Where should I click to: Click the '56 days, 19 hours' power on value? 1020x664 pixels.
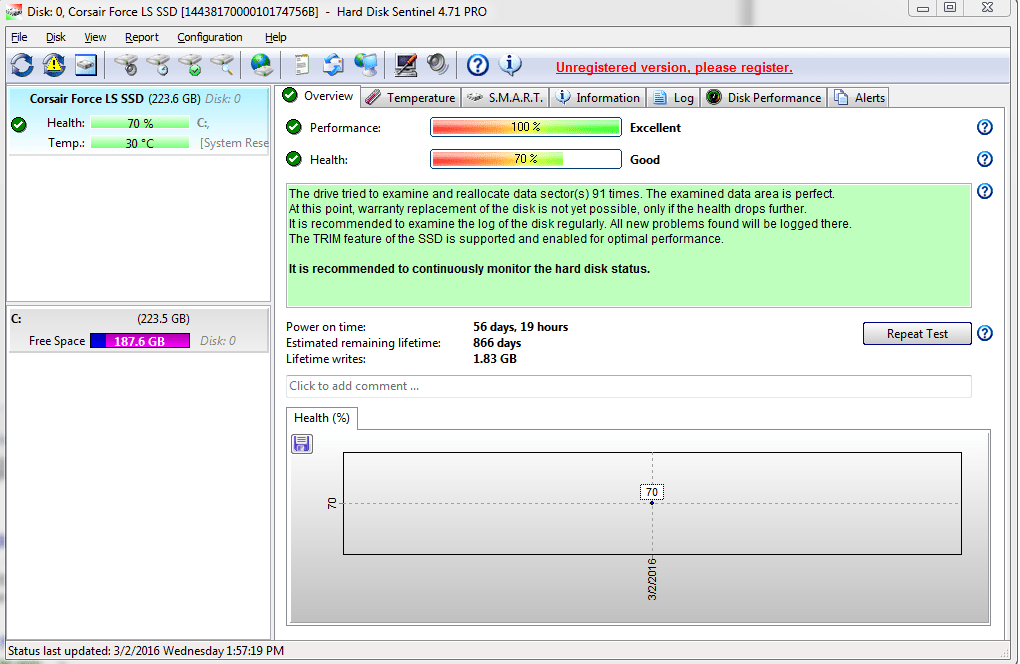(x=520, y=327)
